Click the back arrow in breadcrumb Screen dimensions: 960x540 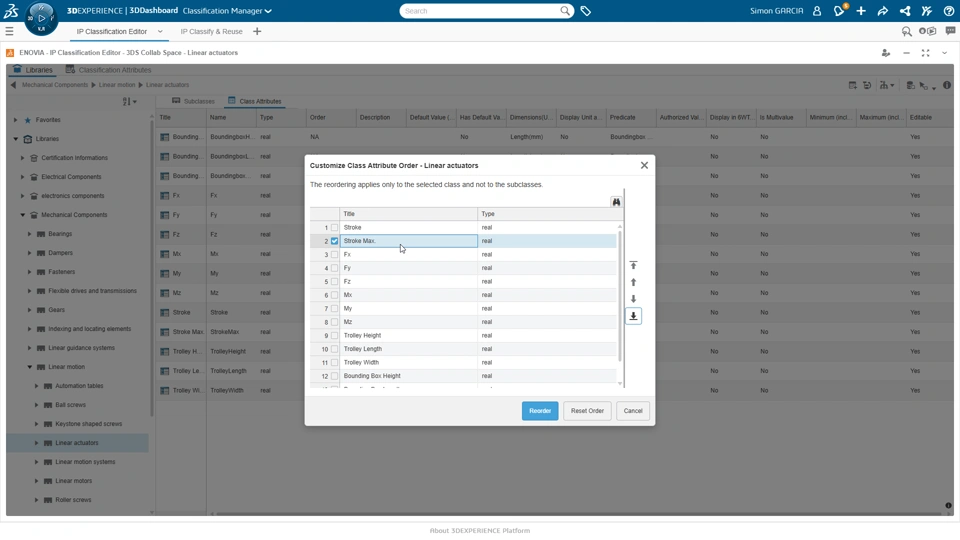[x=13, y=85]
